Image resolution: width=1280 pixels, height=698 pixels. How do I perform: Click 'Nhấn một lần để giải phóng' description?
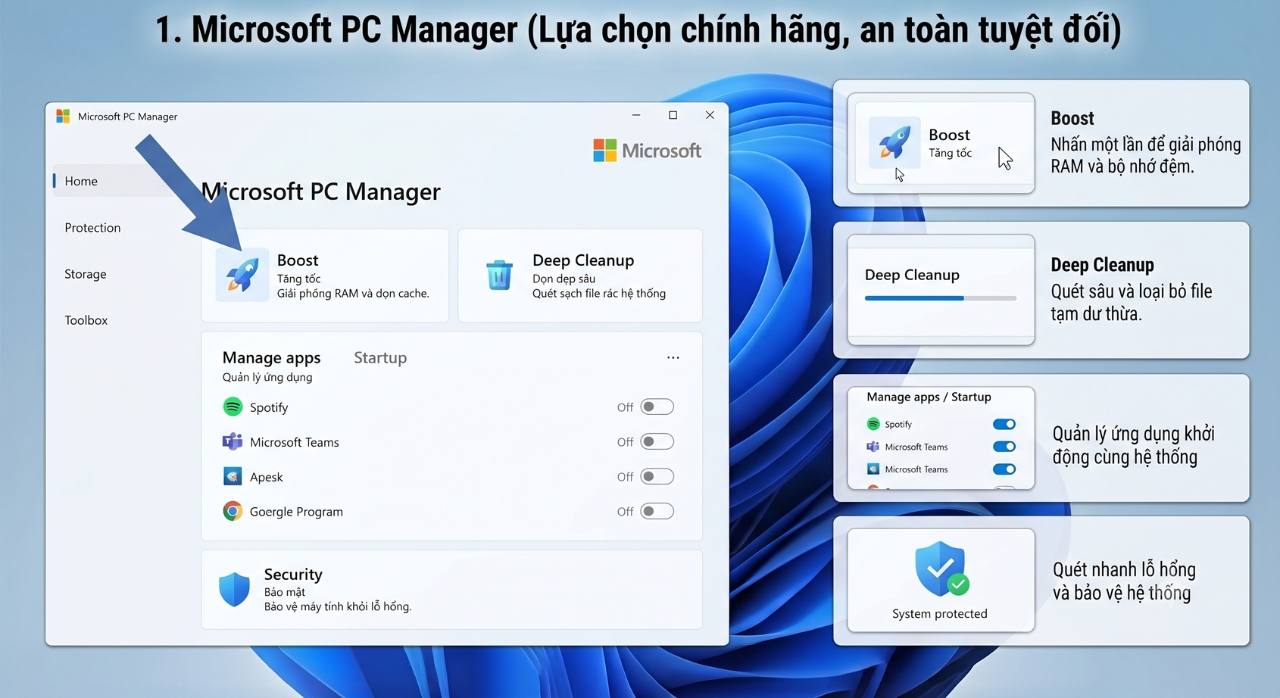click(x=1146, y=144)
